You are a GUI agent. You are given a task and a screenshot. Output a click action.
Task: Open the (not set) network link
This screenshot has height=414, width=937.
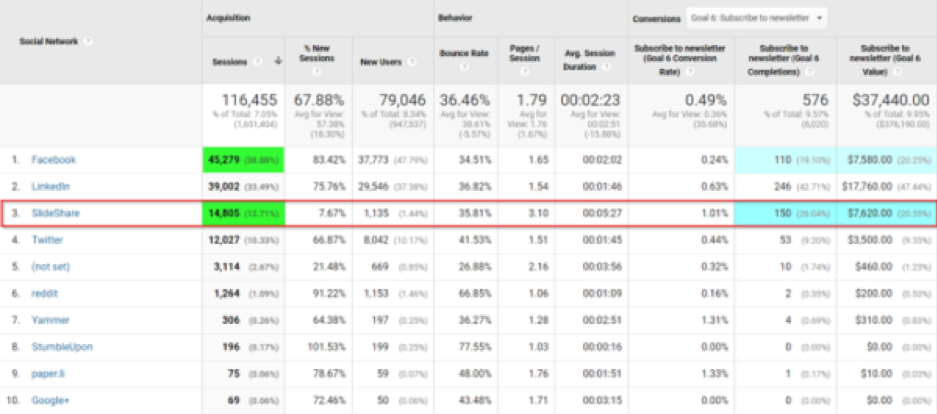(51, 266)
